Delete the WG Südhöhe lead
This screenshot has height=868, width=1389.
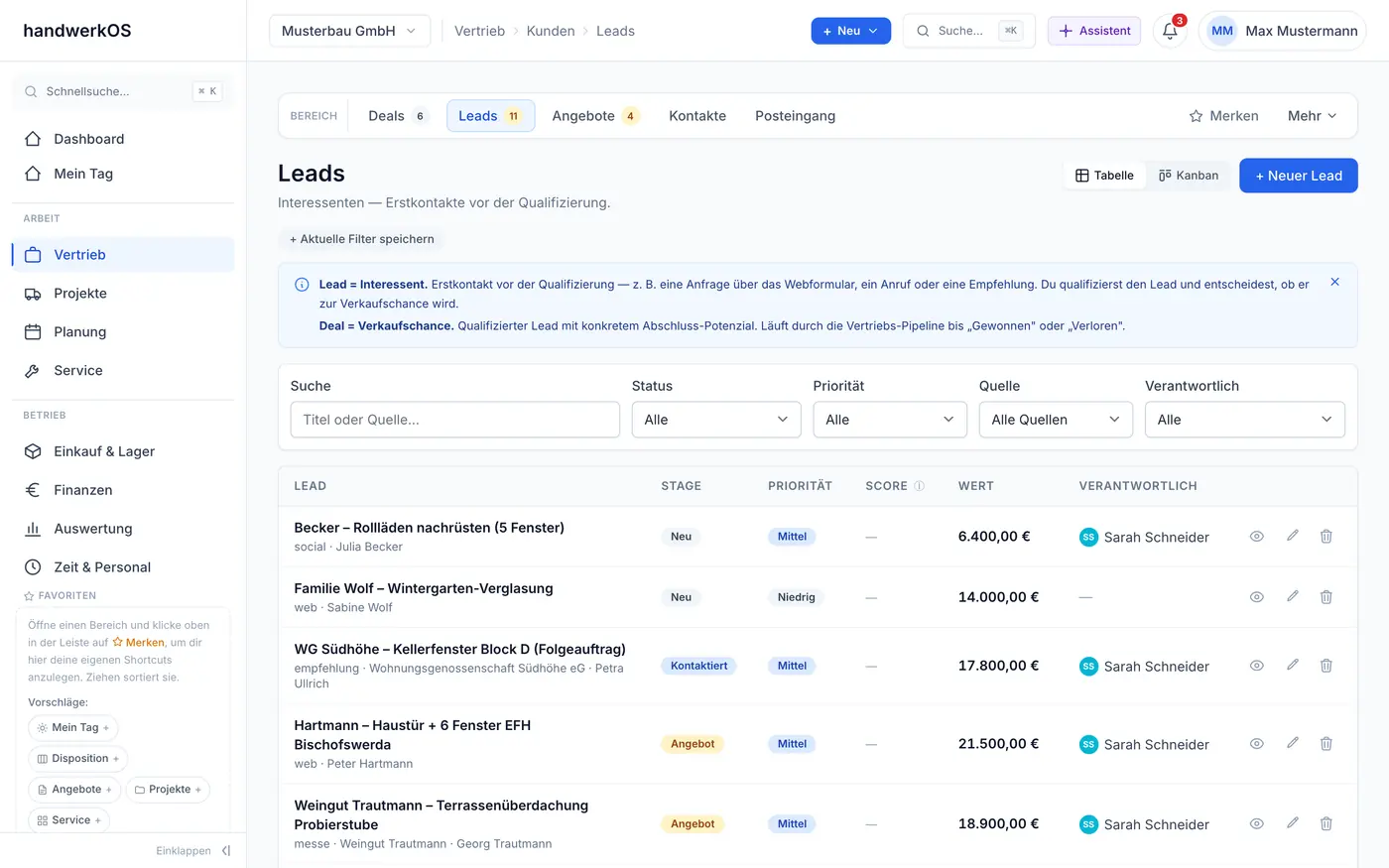1326,665
